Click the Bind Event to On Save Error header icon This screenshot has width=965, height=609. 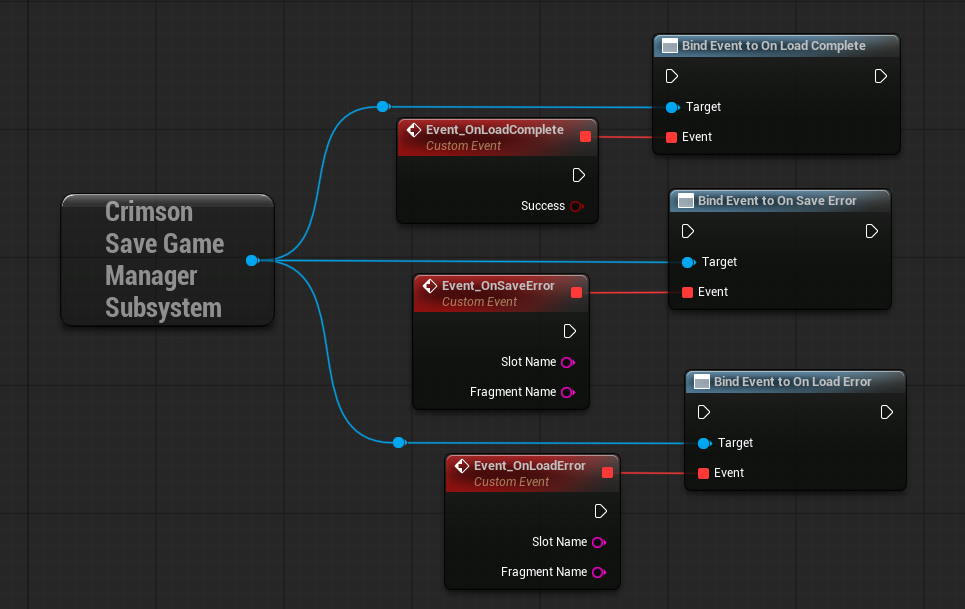coord(686,201)
